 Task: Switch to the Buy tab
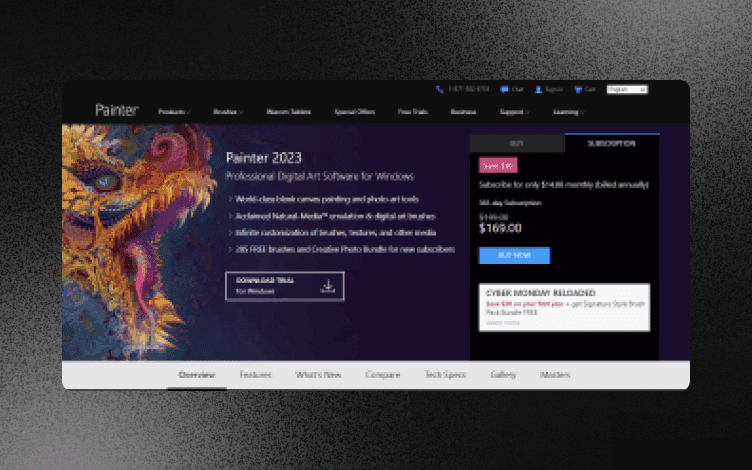[517, 143]
